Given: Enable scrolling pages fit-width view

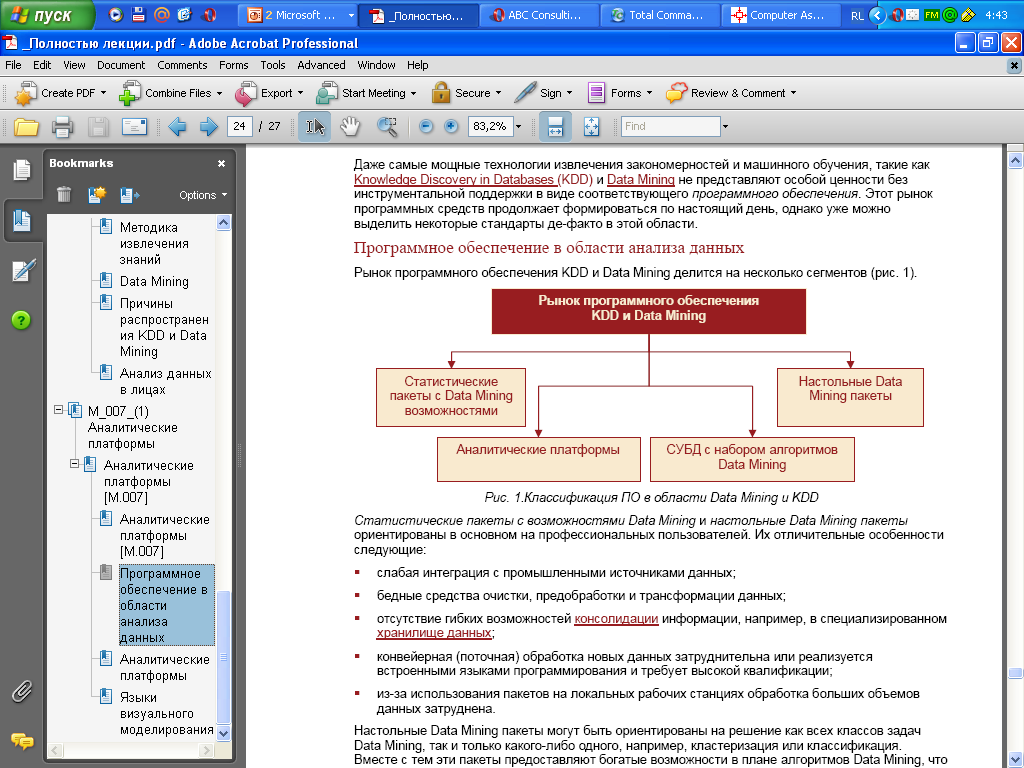Looking at the screenshot, I should tap(555, 126).
